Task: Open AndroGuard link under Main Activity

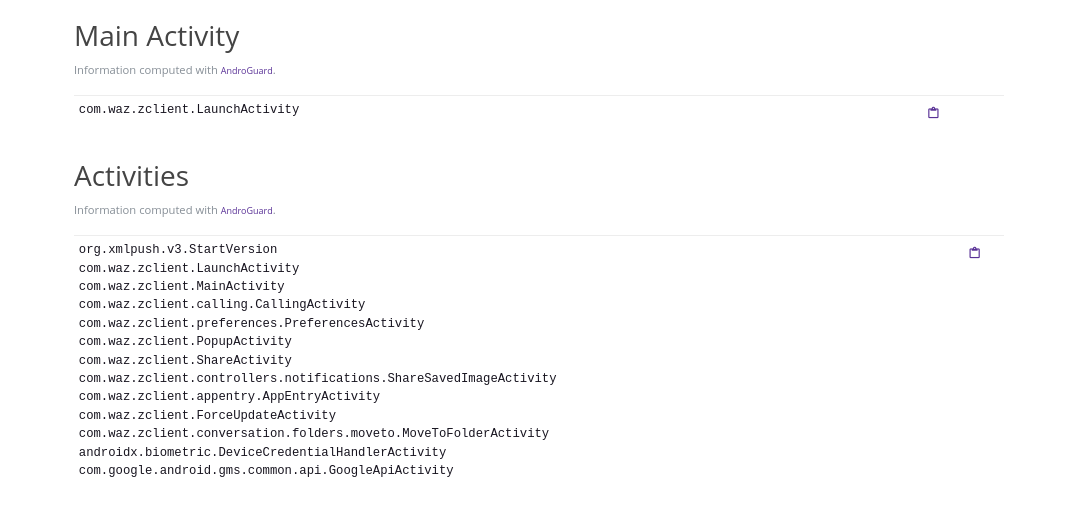Action: pyautogui.click(x=246, y=71)
